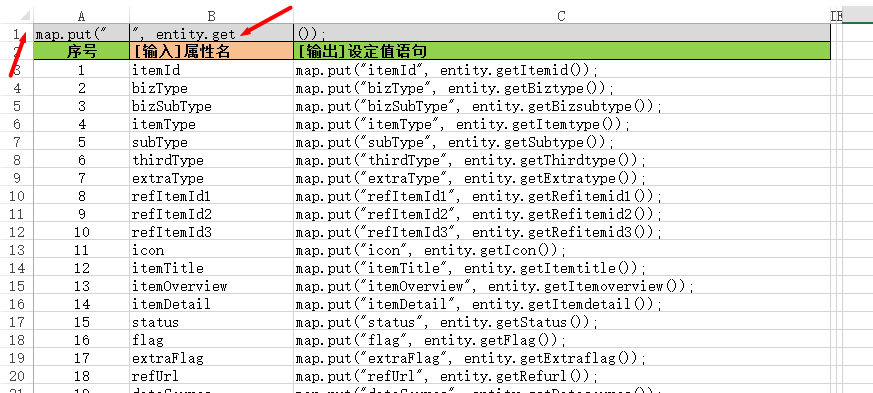Select the status attribute cell

point(212,322)
